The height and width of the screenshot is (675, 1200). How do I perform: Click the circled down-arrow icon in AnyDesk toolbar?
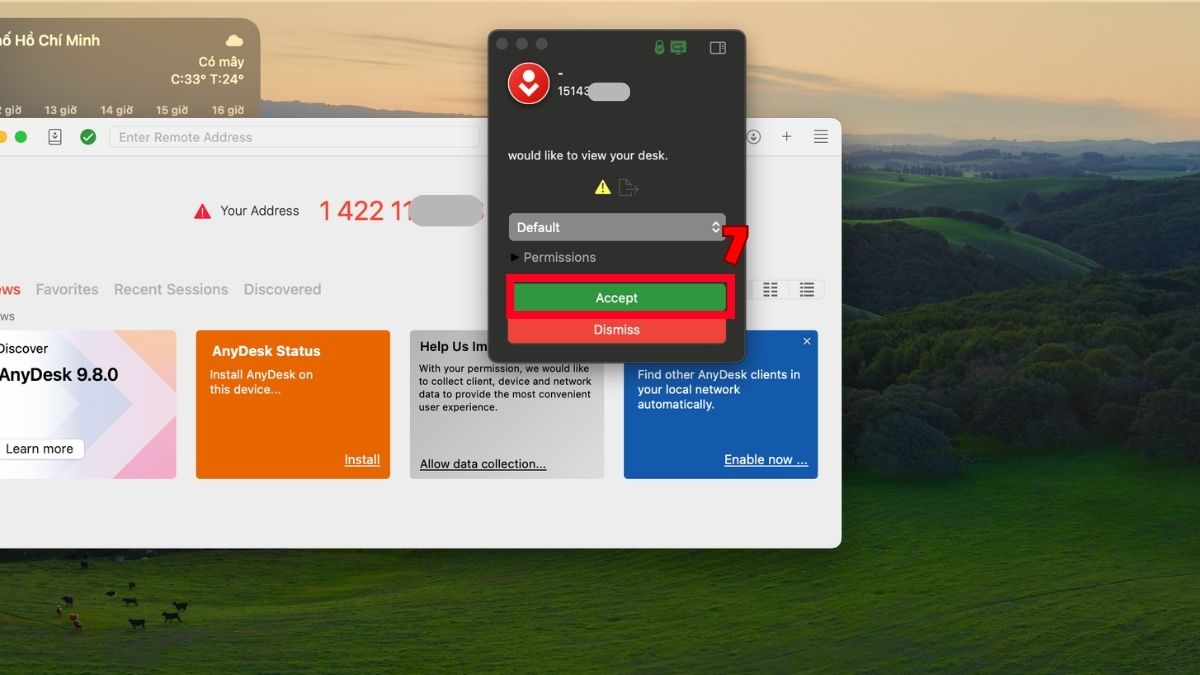tap(754, 137)
